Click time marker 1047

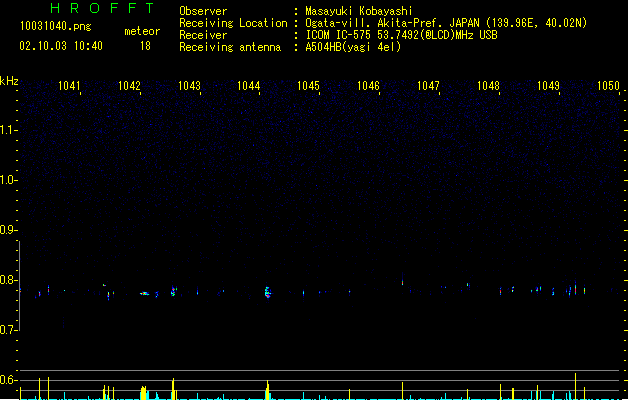click(x=428, y=86)
